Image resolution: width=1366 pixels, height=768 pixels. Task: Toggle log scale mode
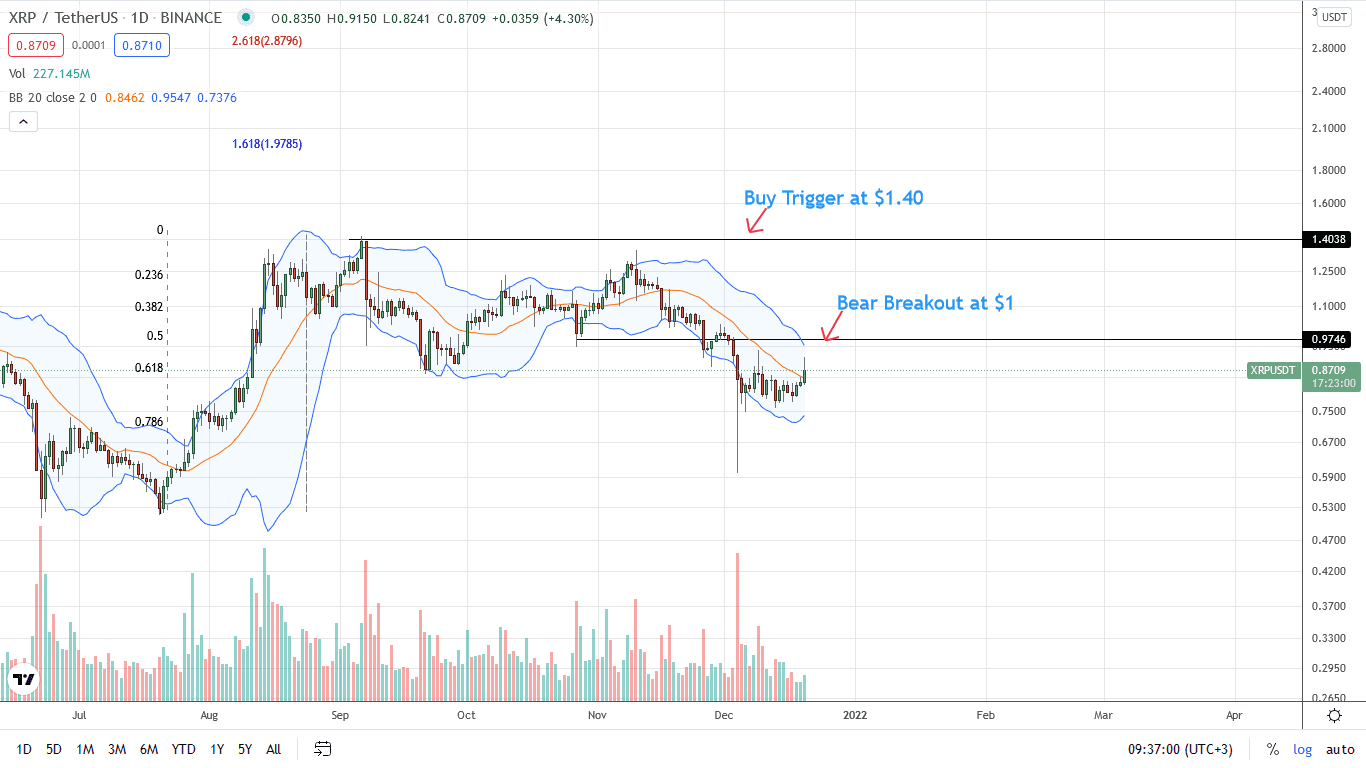(1302, 749)
